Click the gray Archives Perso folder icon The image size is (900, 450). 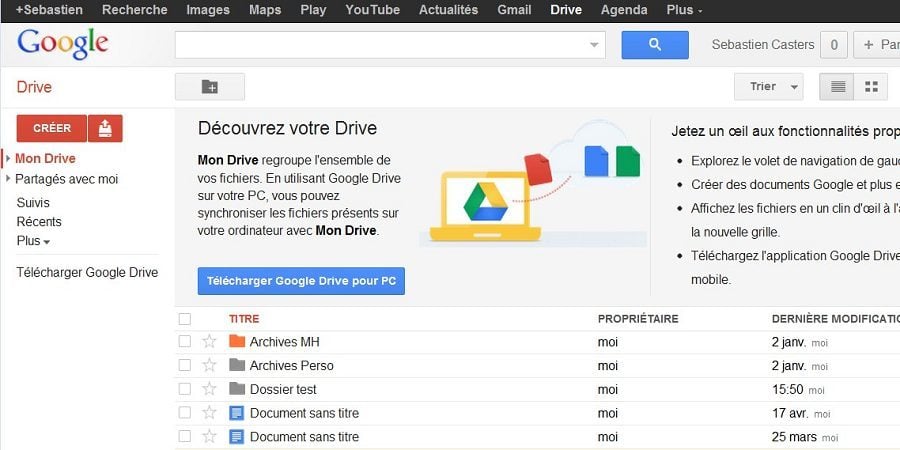coord(237,364)
